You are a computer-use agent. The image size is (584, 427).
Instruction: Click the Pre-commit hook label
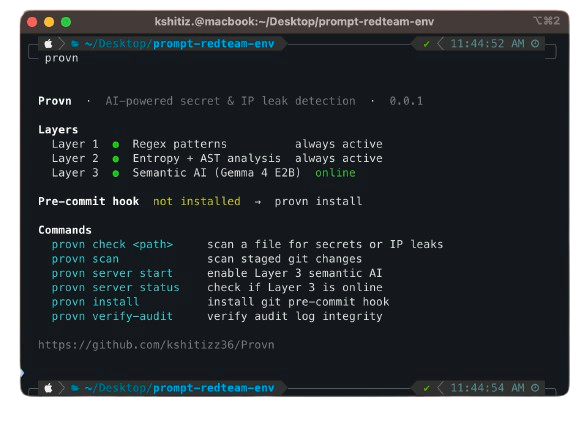(x=89, y=202)
